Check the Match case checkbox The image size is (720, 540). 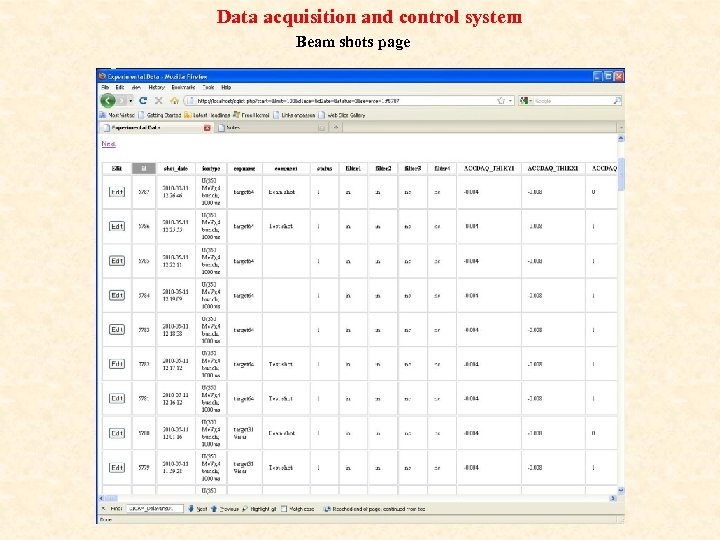click(x=284, y=509)
